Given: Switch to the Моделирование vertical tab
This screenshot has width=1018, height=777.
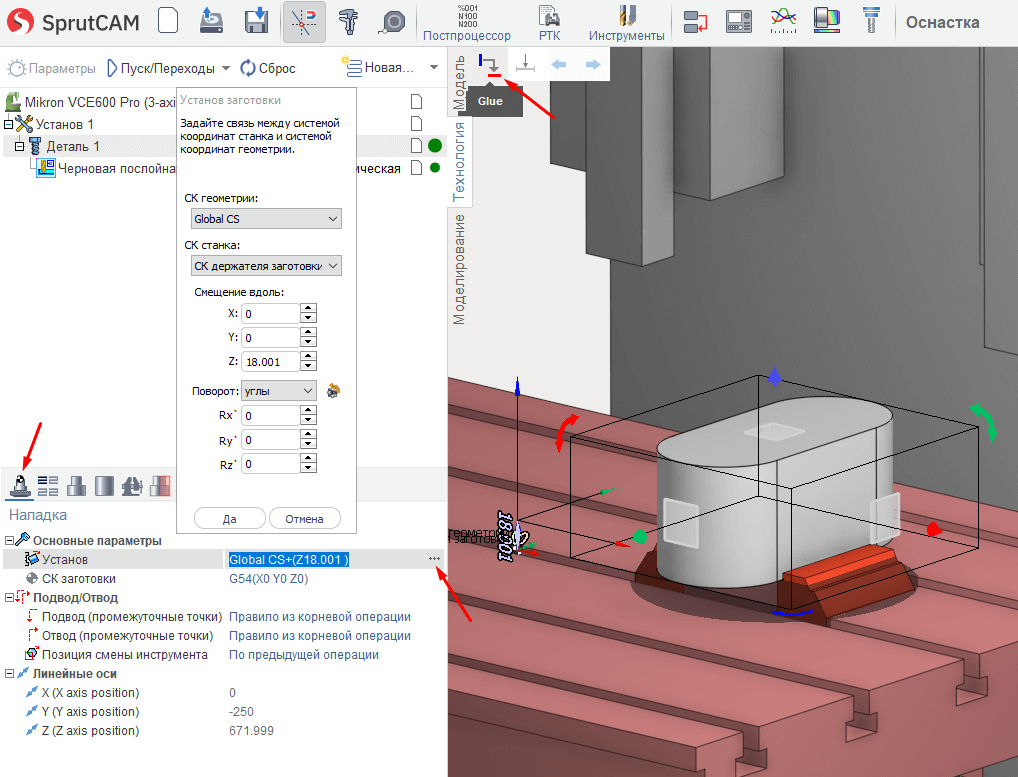Looking at the screenshot, I should click(x=460, y=267).
